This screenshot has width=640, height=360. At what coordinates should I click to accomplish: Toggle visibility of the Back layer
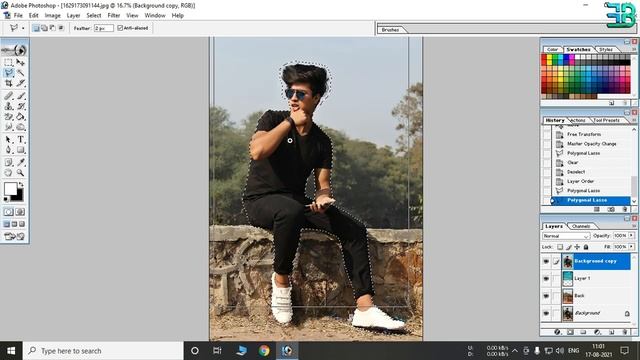pyautogui.click(x=546, y=296)
